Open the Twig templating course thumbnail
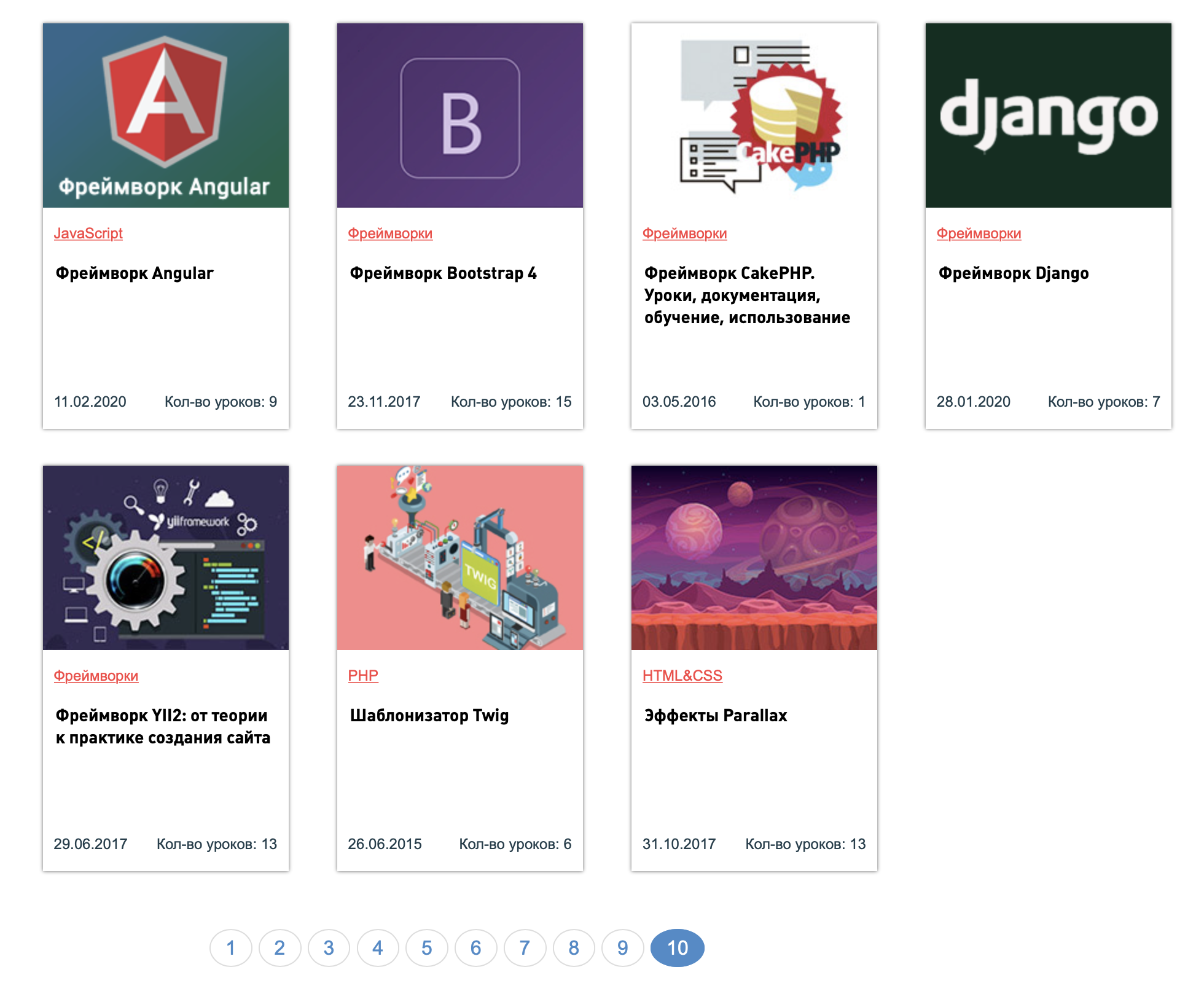1204x983 pixels. (460, 558)
